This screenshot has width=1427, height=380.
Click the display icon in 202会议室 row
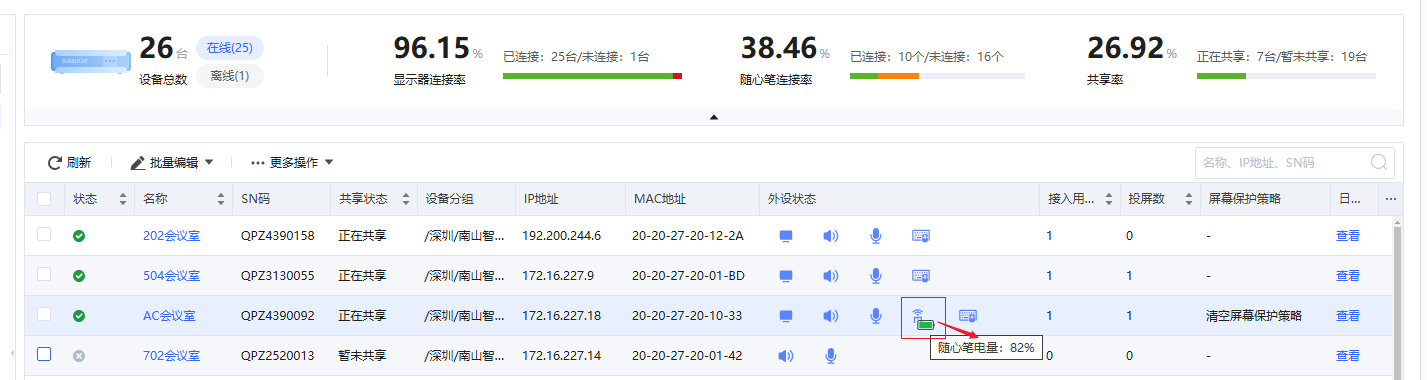pos(786,236)
